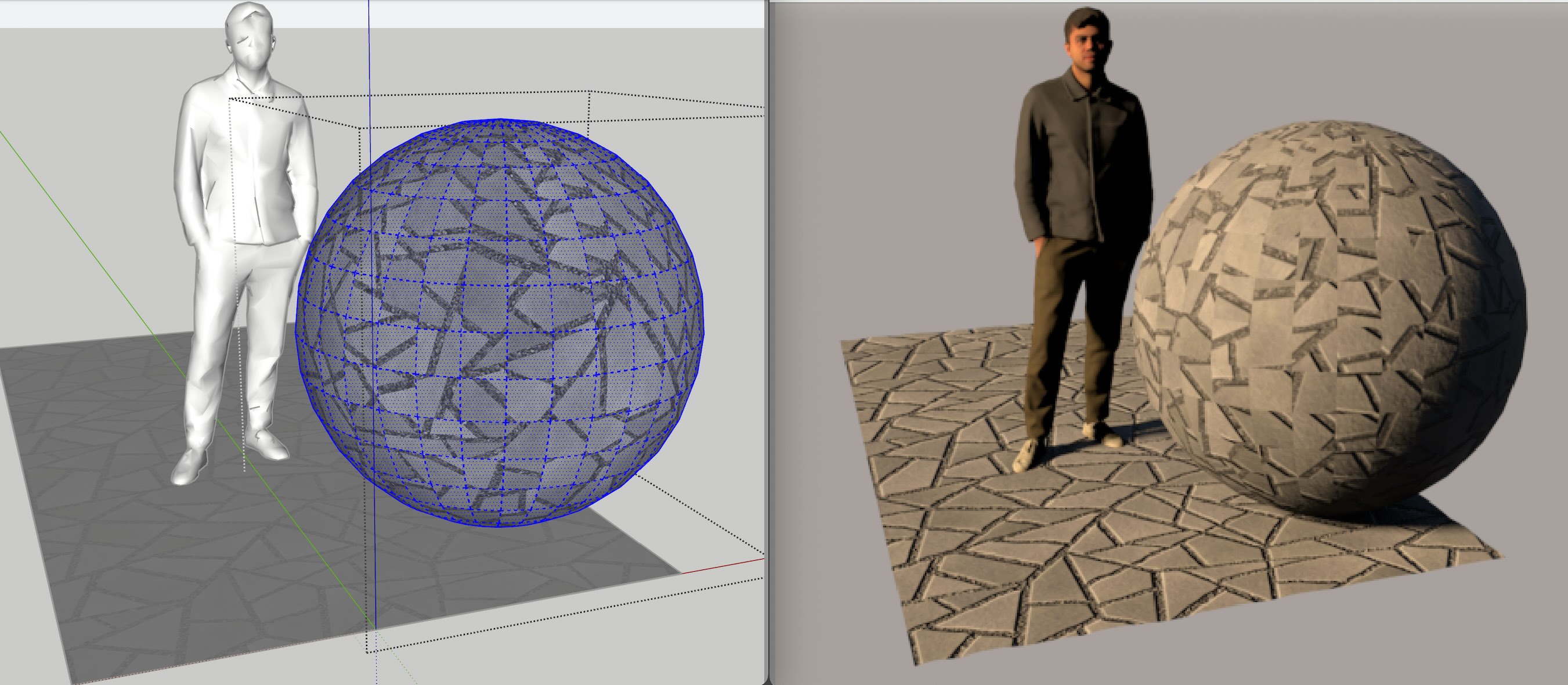
Task: Click the light strip atop left viewport
Action: coord(548,13)
